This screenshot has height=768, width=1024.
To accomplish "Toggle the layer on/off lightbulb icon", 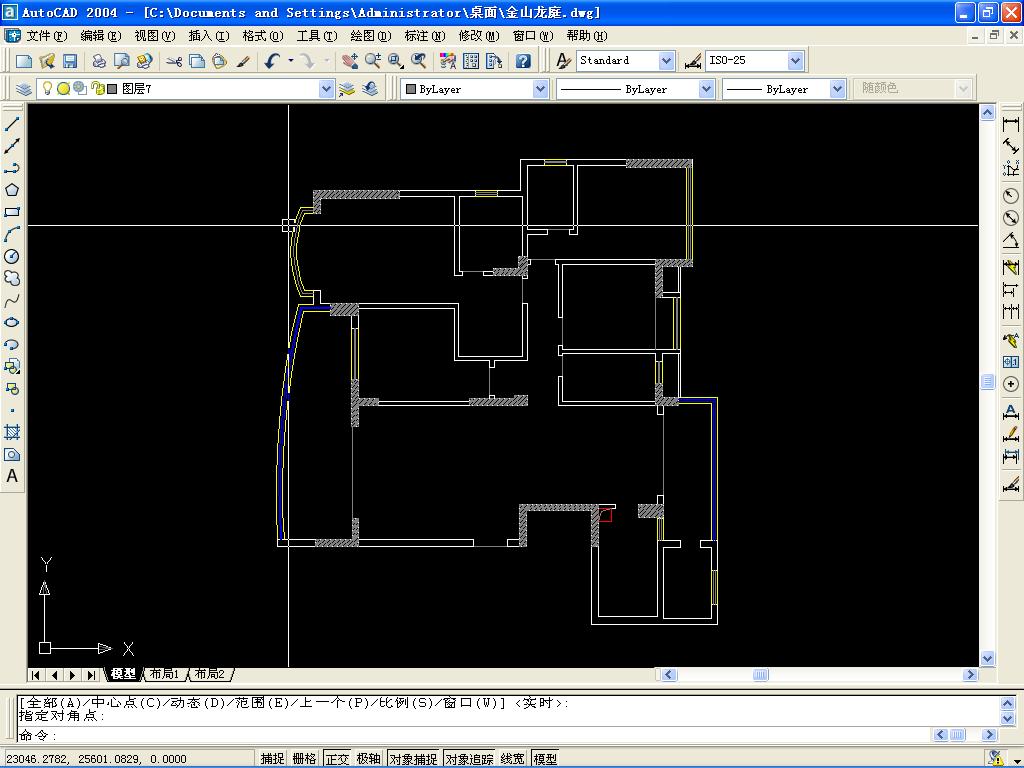I will [x=47, y=88].
